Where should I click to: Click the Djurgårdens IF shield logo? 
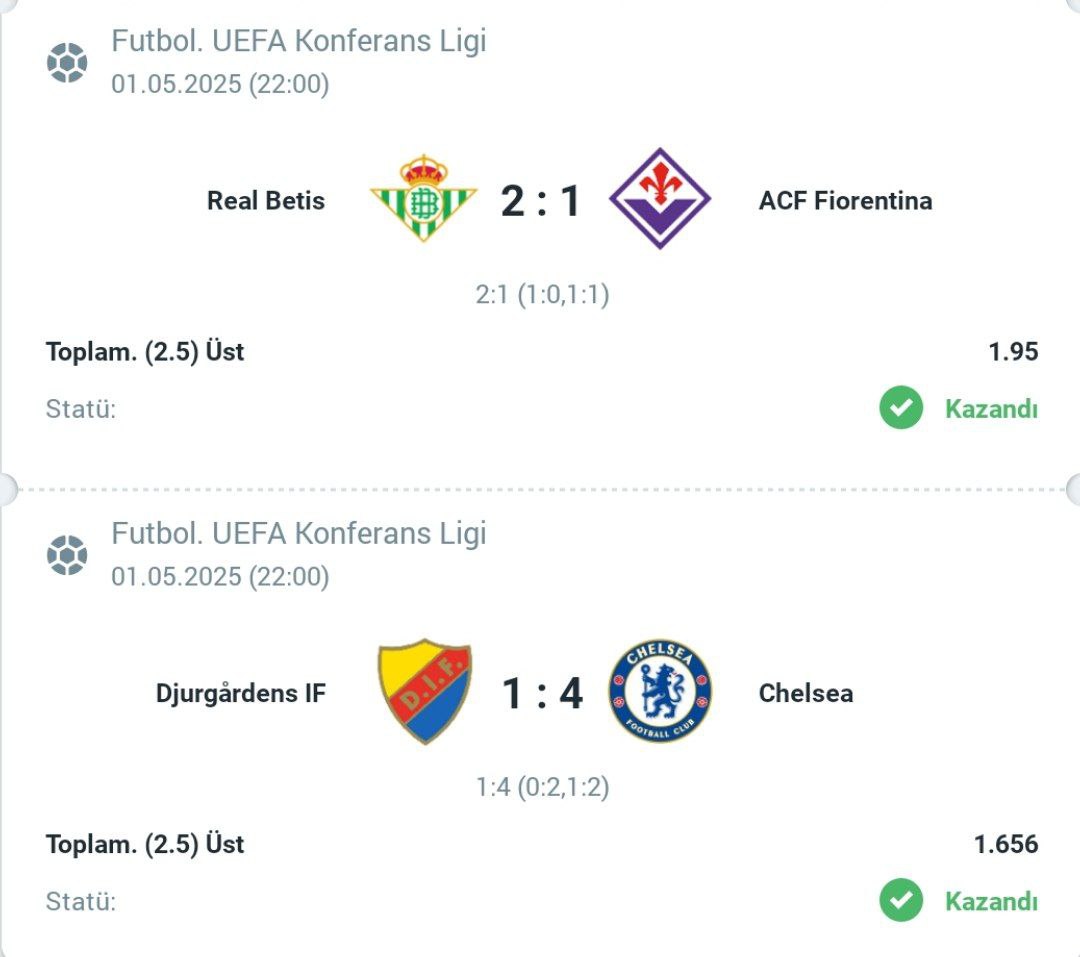click(x=425, y=691)
